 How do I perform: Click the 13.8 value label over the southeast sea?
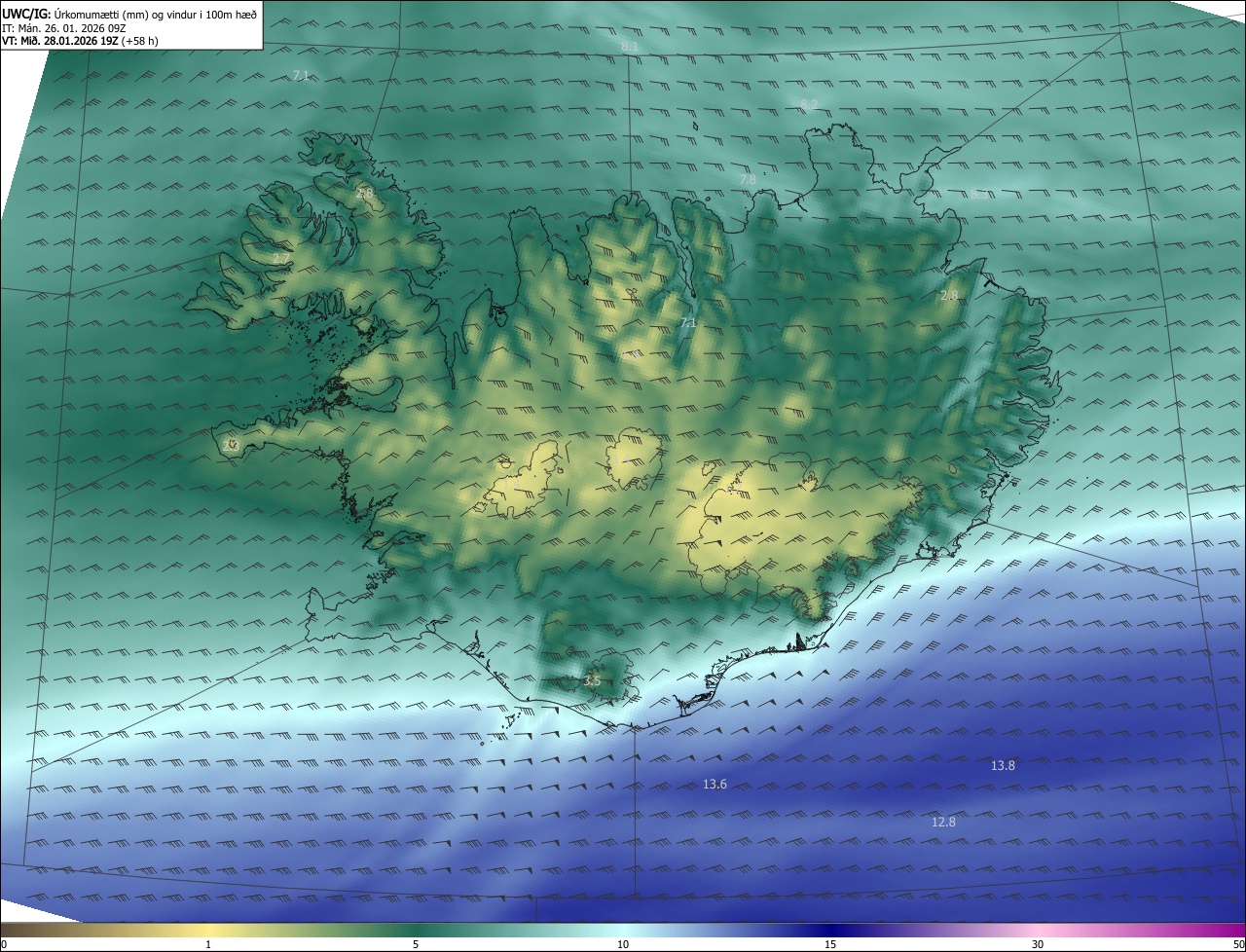click(x=1003, y=766)
